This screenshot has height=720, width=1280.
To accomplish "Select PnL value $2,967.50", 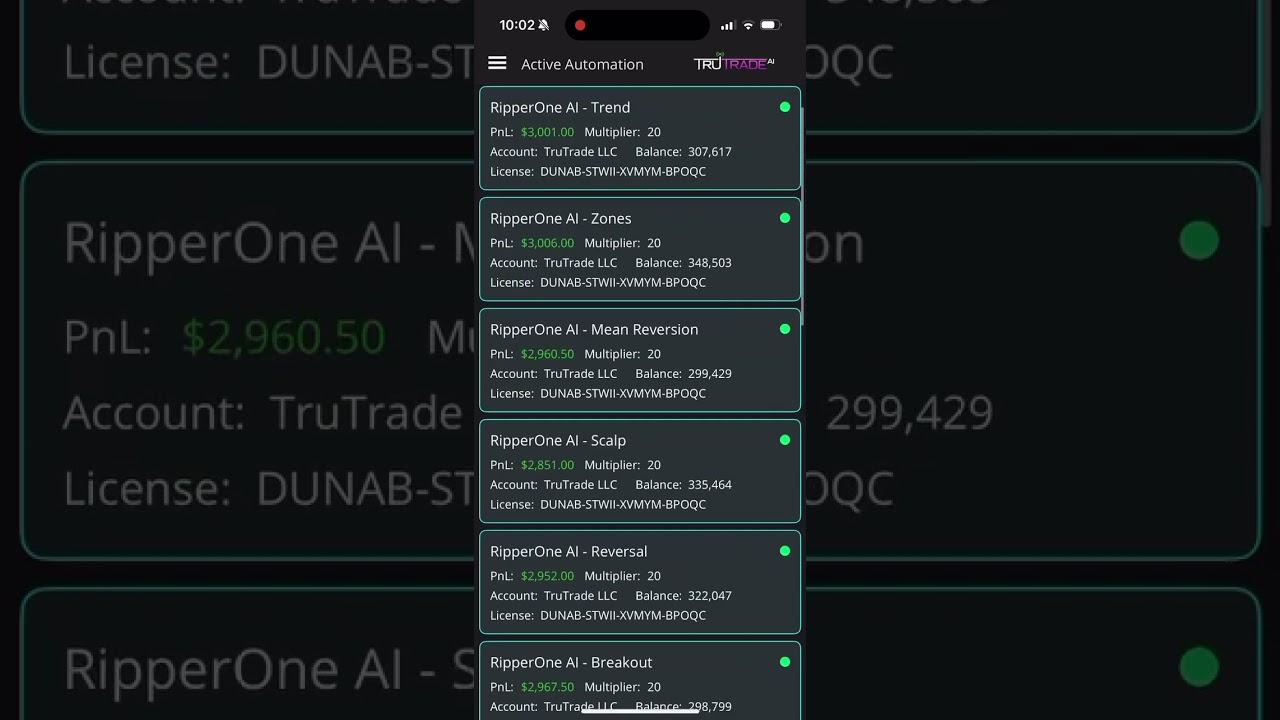I will (547, 687).
